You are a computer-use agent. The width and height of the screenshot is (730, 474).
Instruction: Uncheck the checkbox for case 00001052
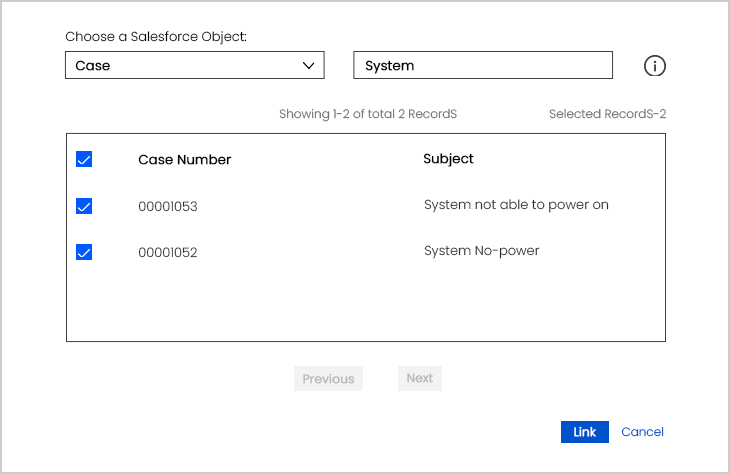(x=84, y=252)
